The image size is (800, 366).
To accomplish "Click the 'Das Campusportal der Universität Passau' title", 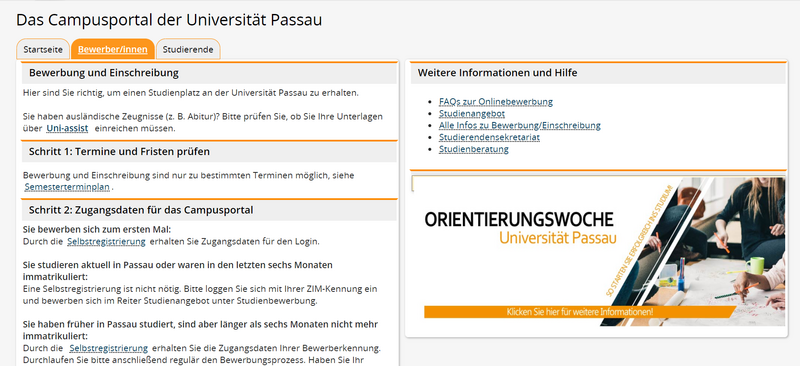I will click(x=169, y=20).
